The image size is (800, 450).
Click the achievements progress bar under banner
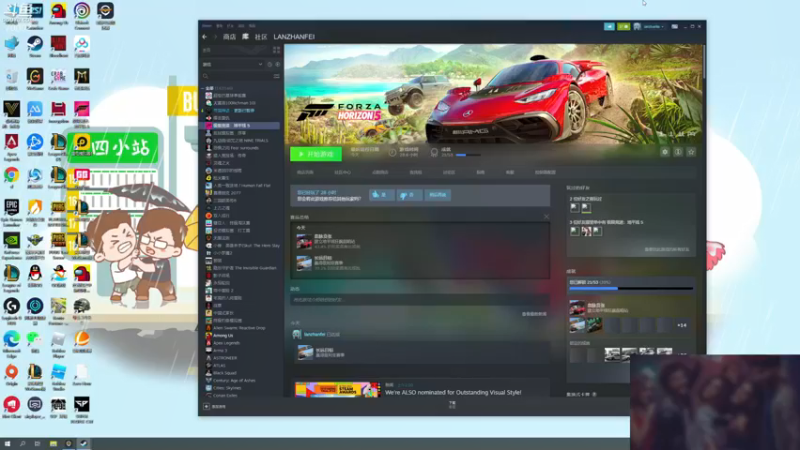pos(468,155)
